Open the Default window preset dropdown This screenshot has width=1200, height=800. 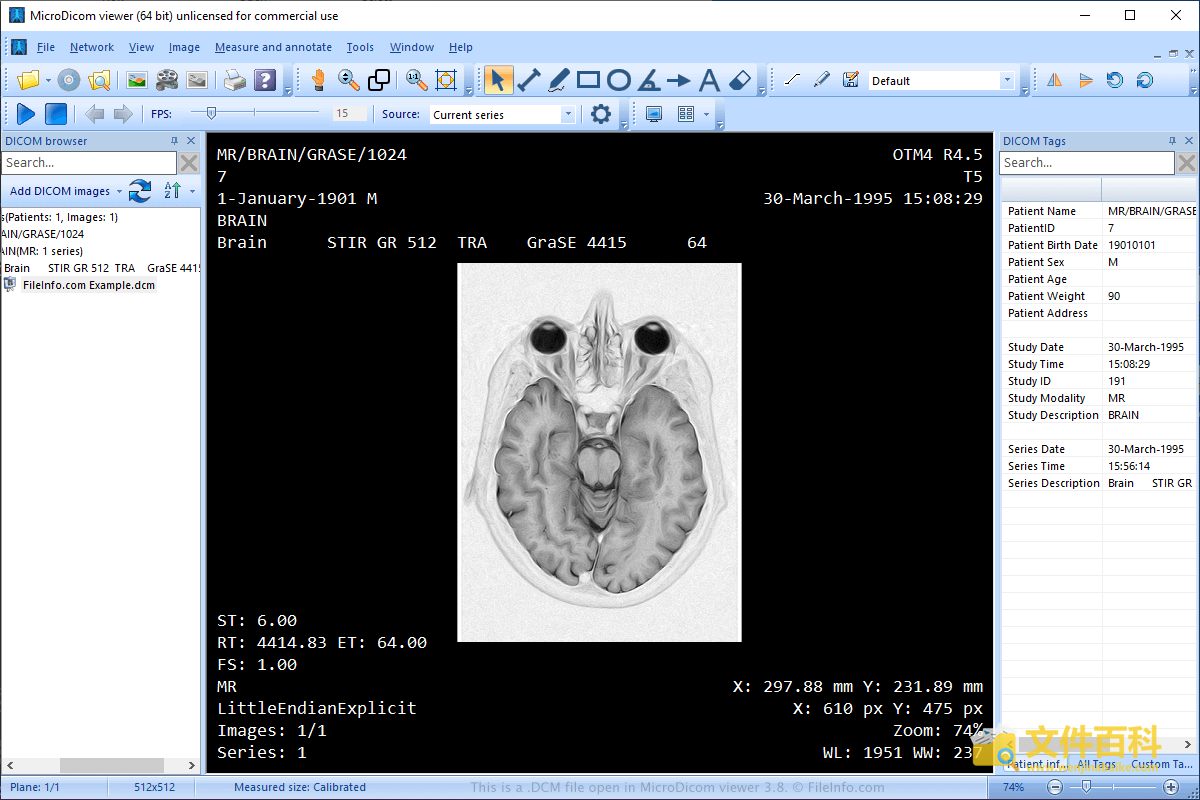[1007, 81]
